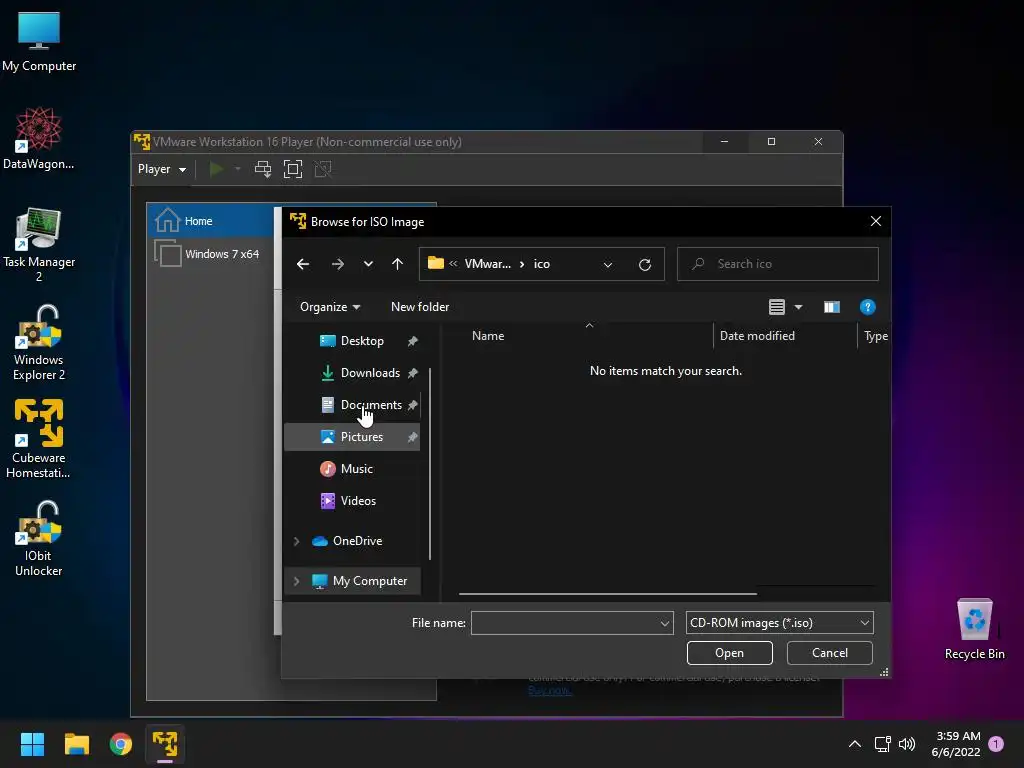Click the VMware Player taskbar icon

click(x=165, y=744)
